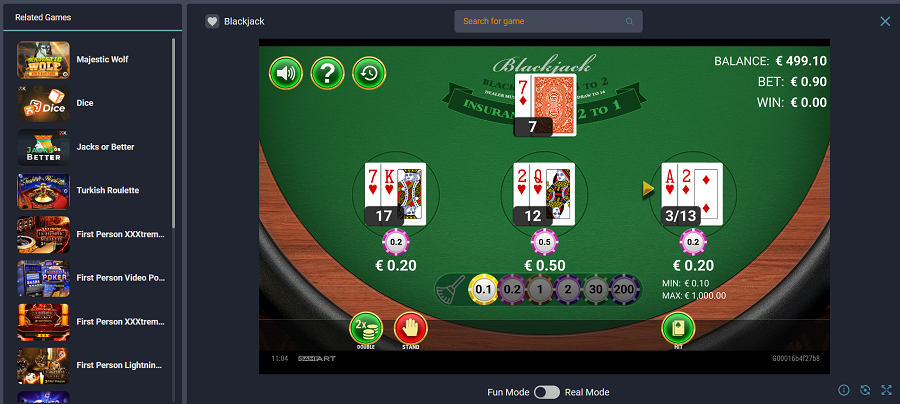Image resolution: width=900 pixels, height=404 pixels.
Task: Click the green Hit card button
Action: pos(678,330)
